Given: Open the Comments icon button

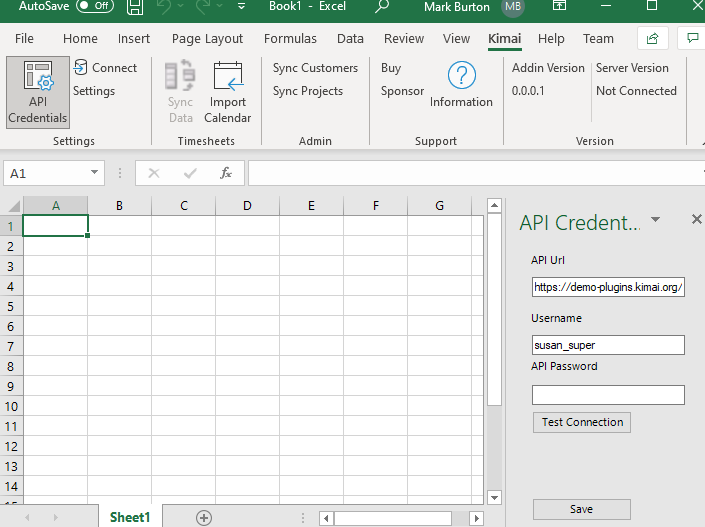Looking at the screenshot, I should pos(692,39).
